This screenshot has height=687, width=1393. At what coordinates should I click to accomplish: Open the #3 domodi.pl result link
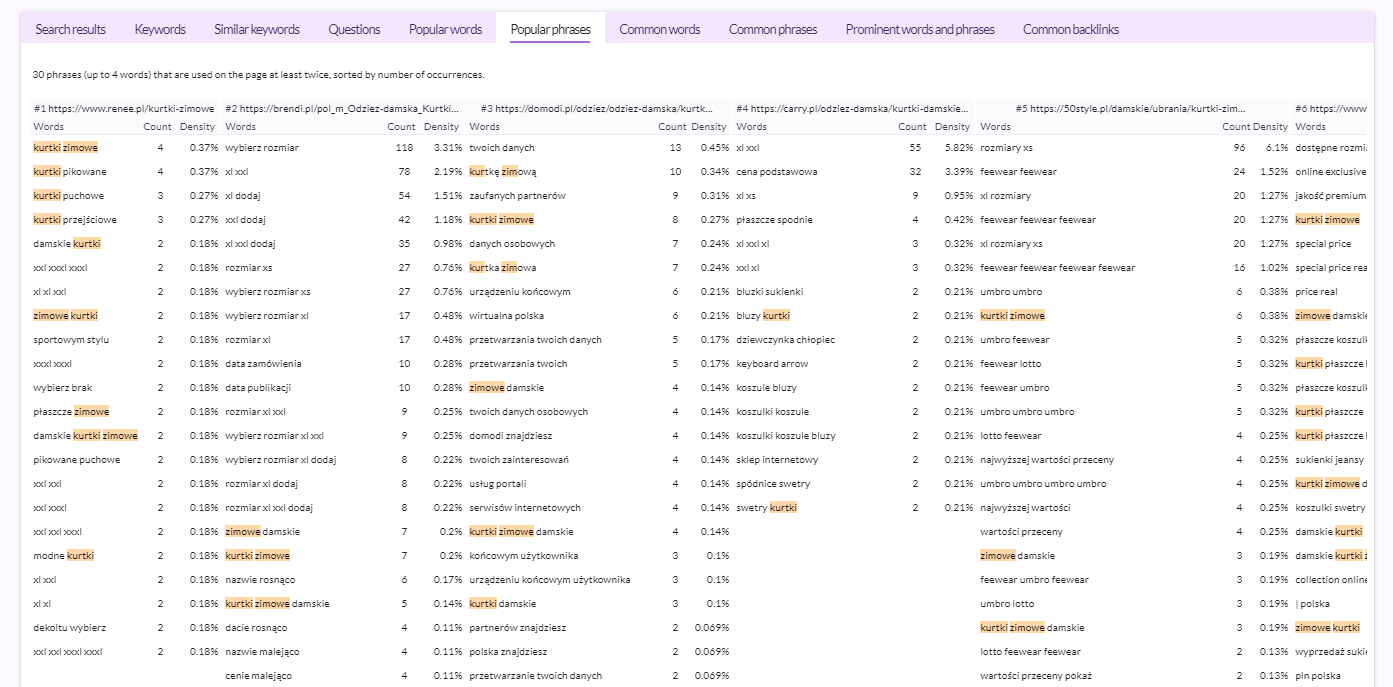pos(598,108)
